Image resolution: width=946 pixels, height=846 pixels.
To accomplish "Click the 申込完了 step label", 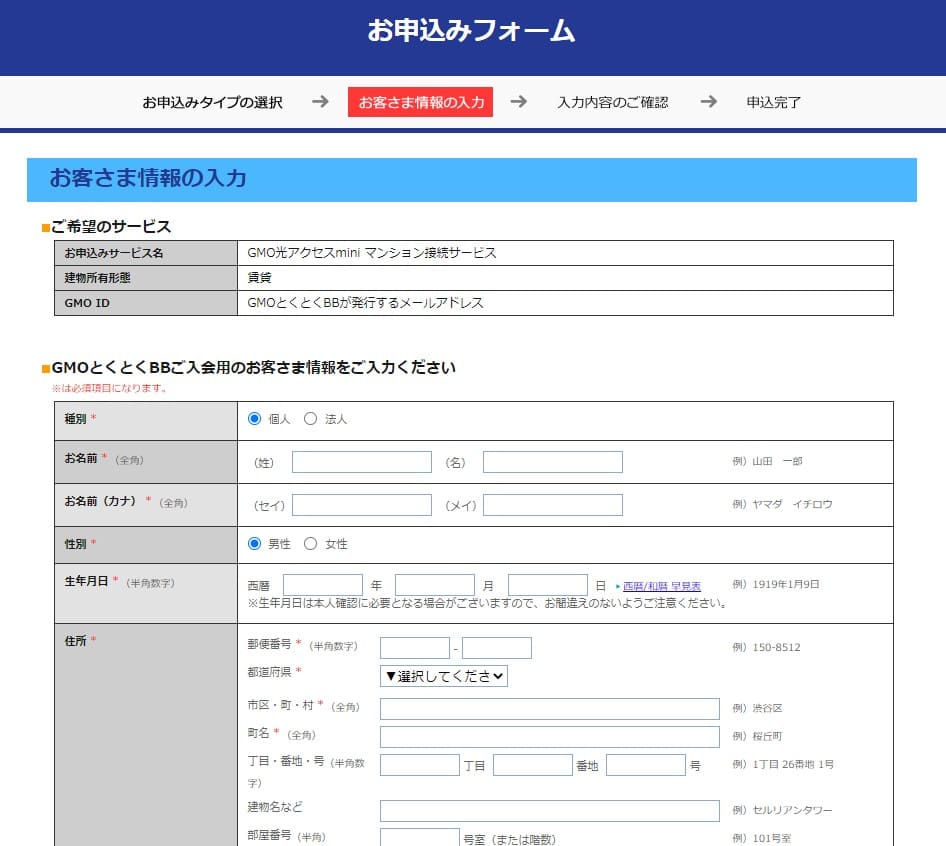I will pyautogui.click(x=773, y=102).
